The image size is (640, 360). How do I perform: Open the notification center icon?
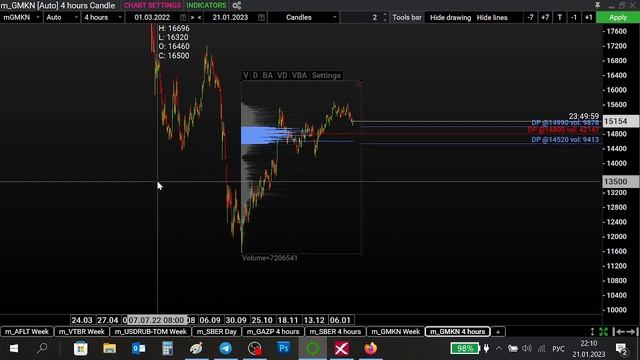(x=622, y=349)
